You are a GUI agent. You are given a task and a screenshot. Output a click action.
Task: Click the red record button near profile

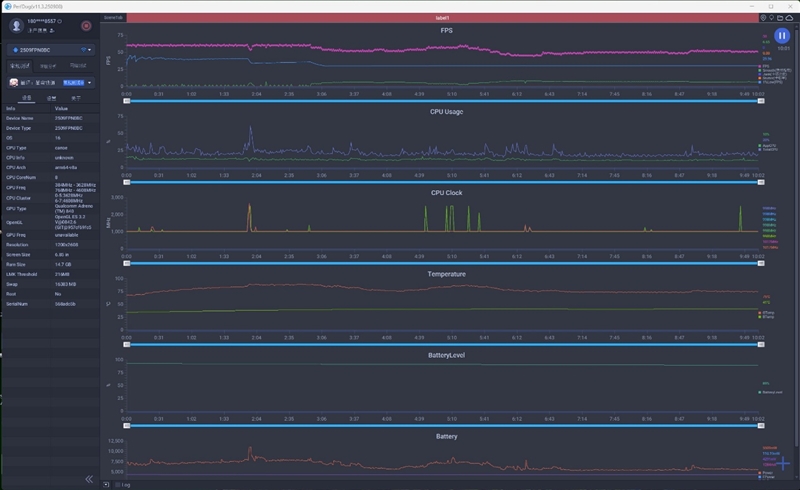tap(86, 25)
